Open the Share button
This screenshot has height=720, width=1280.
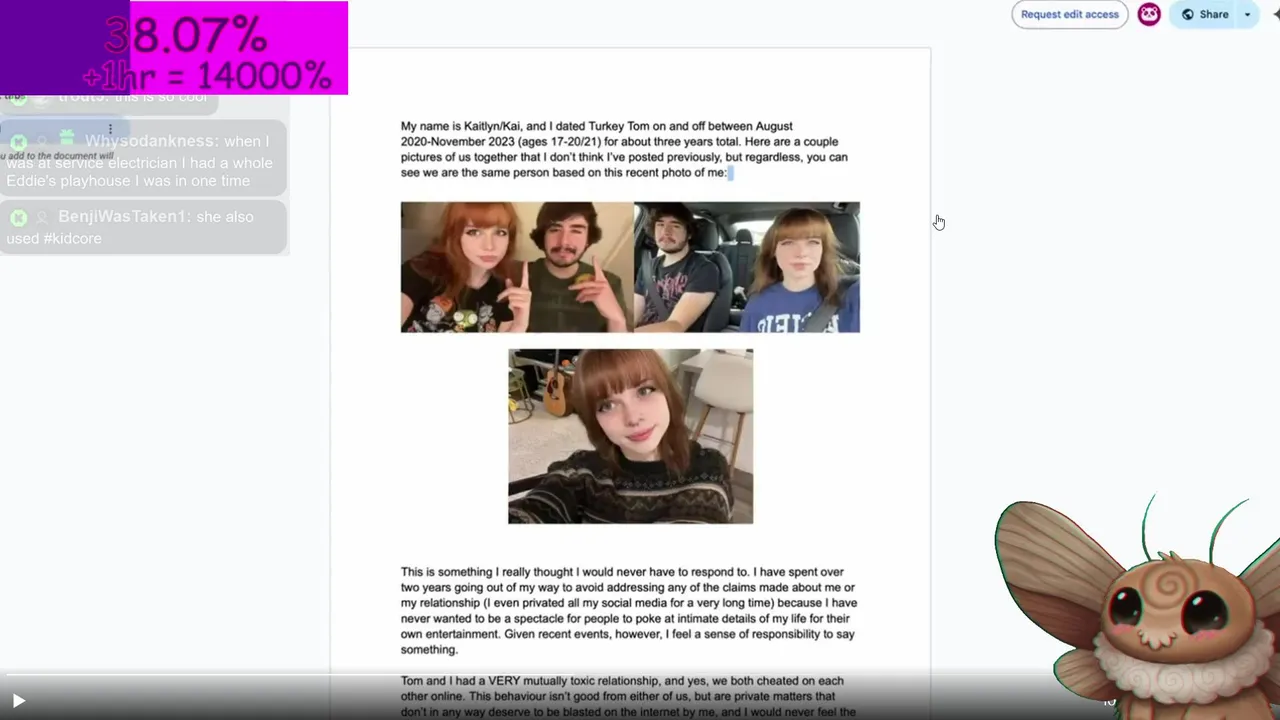point(1205,14)
